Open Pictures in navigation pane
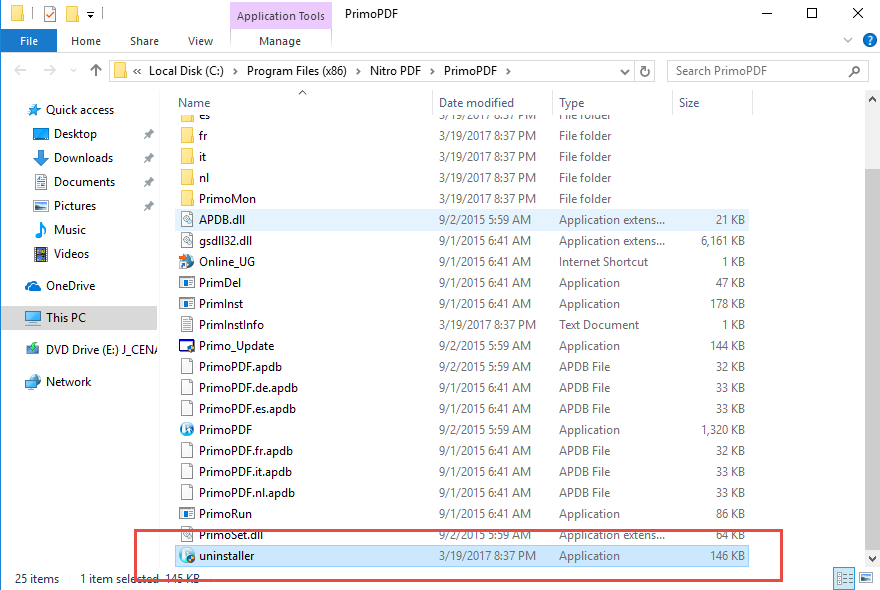 pyautogui.click(x=75, y=206)
